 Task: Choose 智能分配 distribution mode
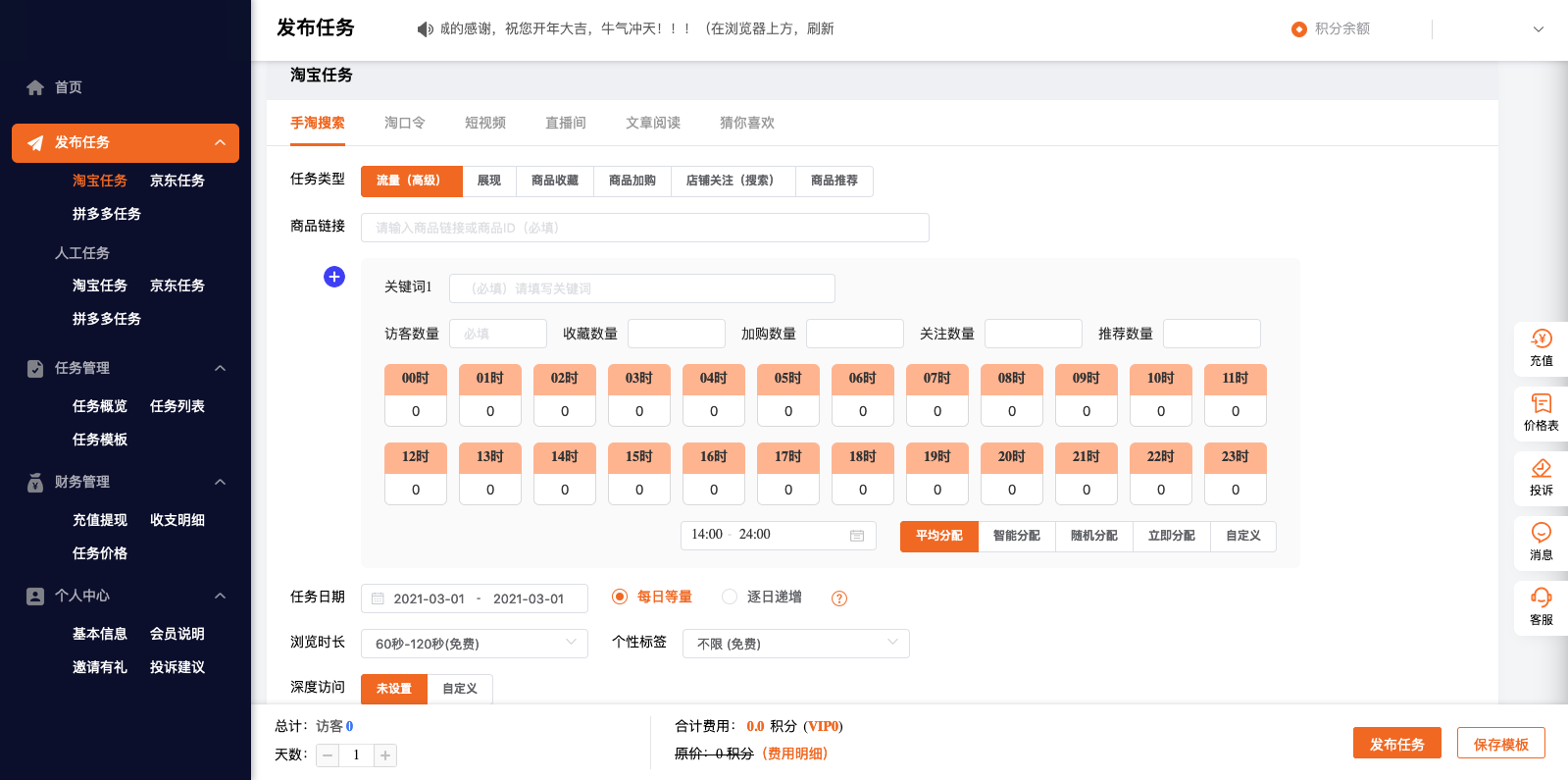point(1016,536)
